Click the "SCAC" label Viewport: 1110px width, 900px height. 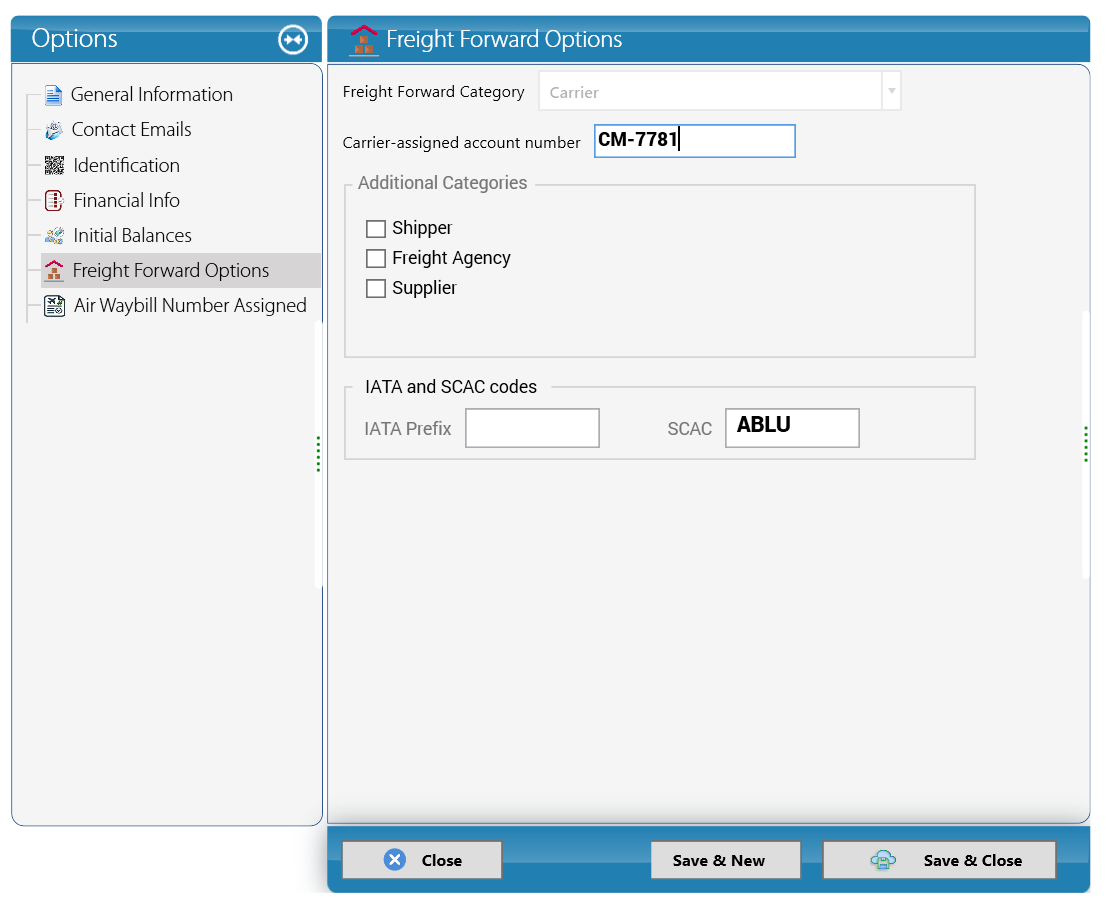pyautogui.click(x=690, y=428)
